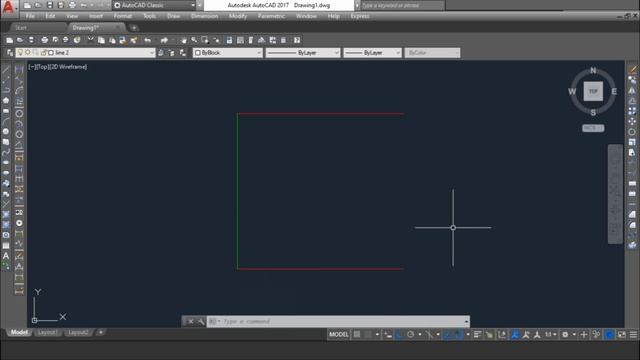The image size is (640, 360).
Task: Select the Zoom Realtime magnifier tool
Action: 194,40
